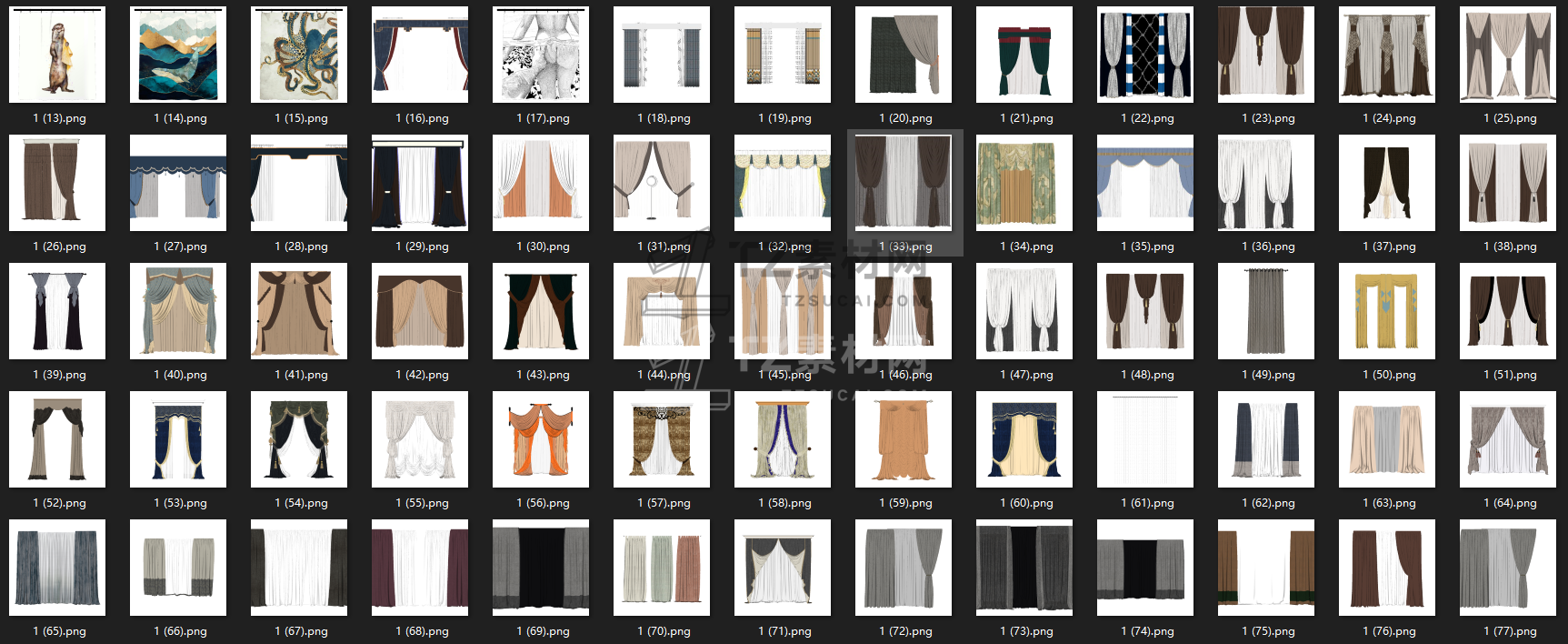Click file name 1 (66).png
This screenshot has width=1568, height=644.
180,631
